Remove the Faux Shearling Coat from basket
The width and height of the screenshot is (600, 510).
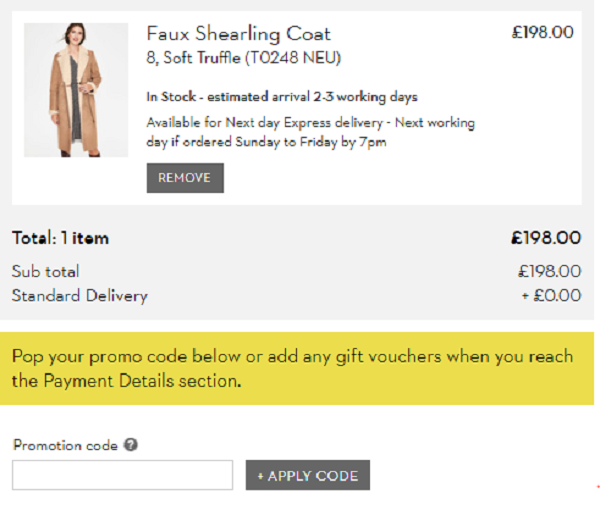click(x=185, y=178)
